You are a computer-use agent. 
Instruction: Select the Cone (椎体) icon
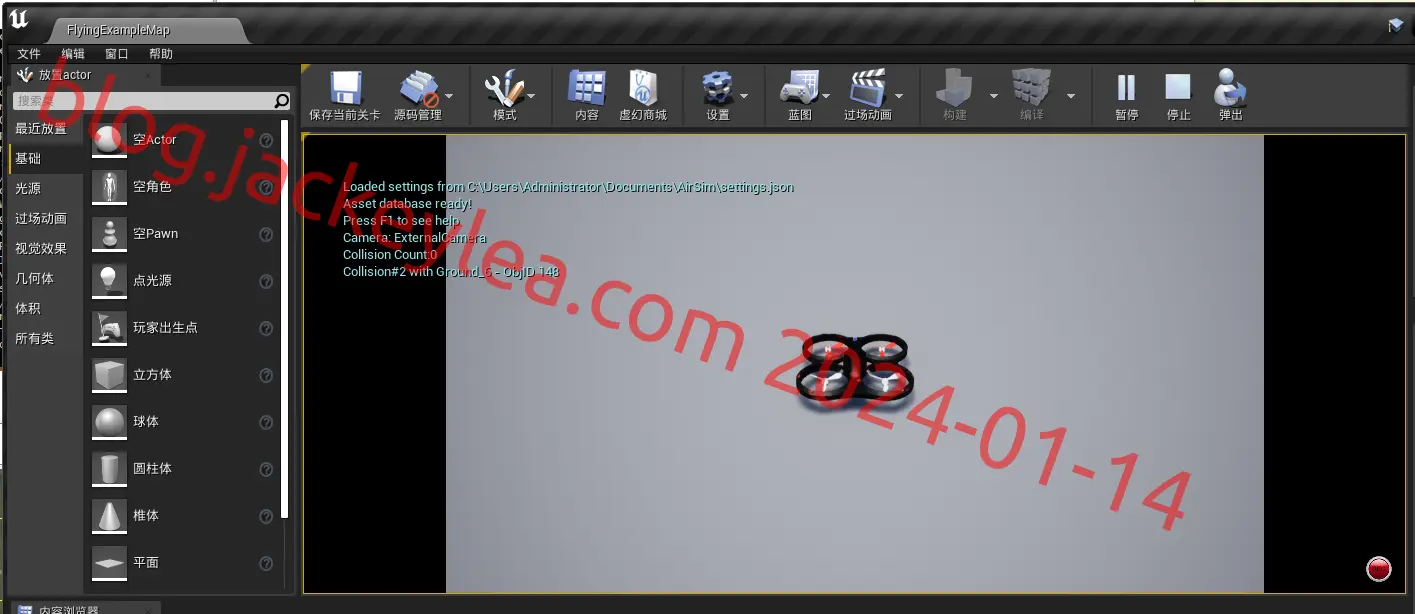(x=109, y=516)
